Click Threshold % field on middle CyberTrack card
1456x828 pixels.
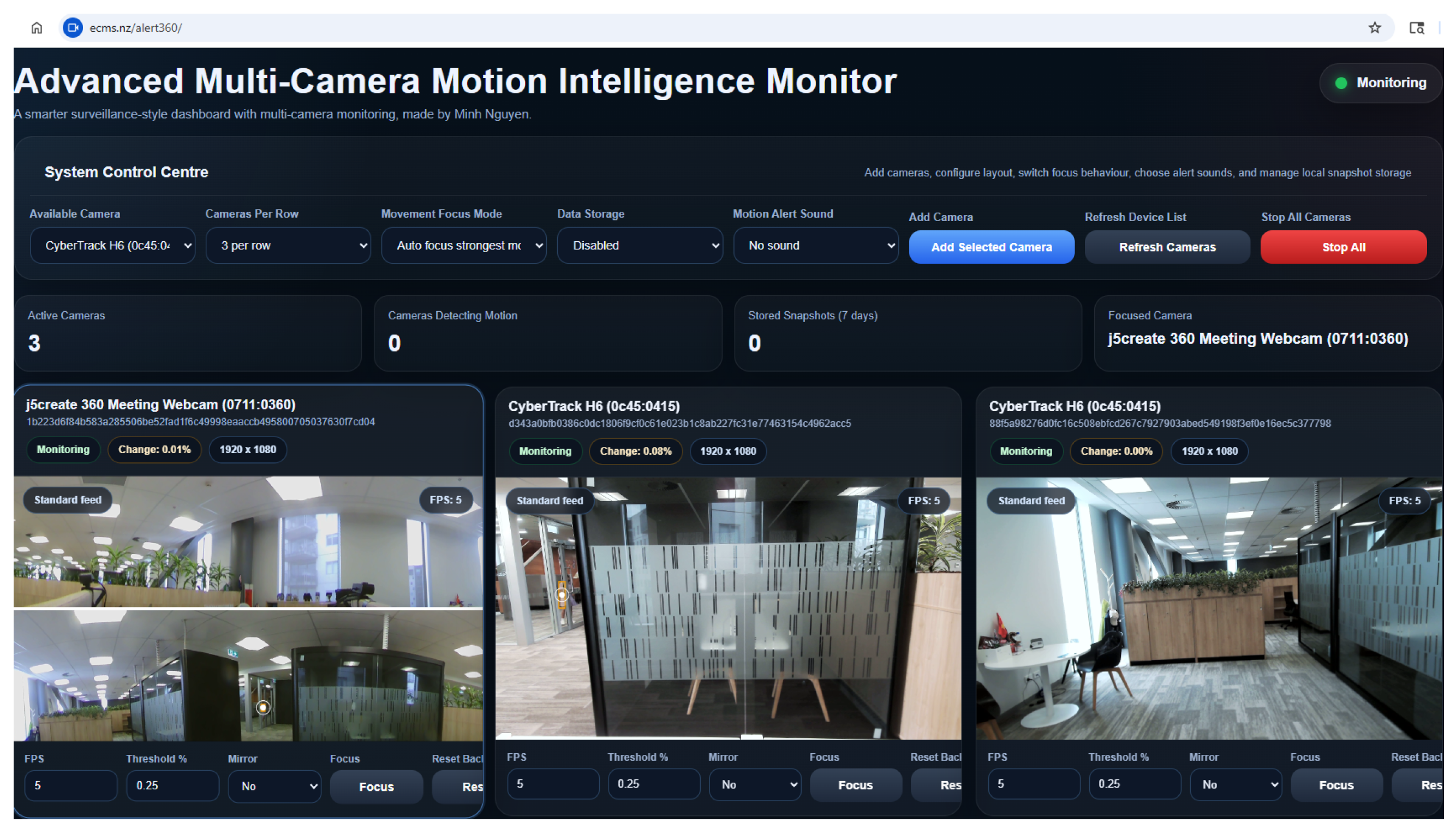click(654, 784)
